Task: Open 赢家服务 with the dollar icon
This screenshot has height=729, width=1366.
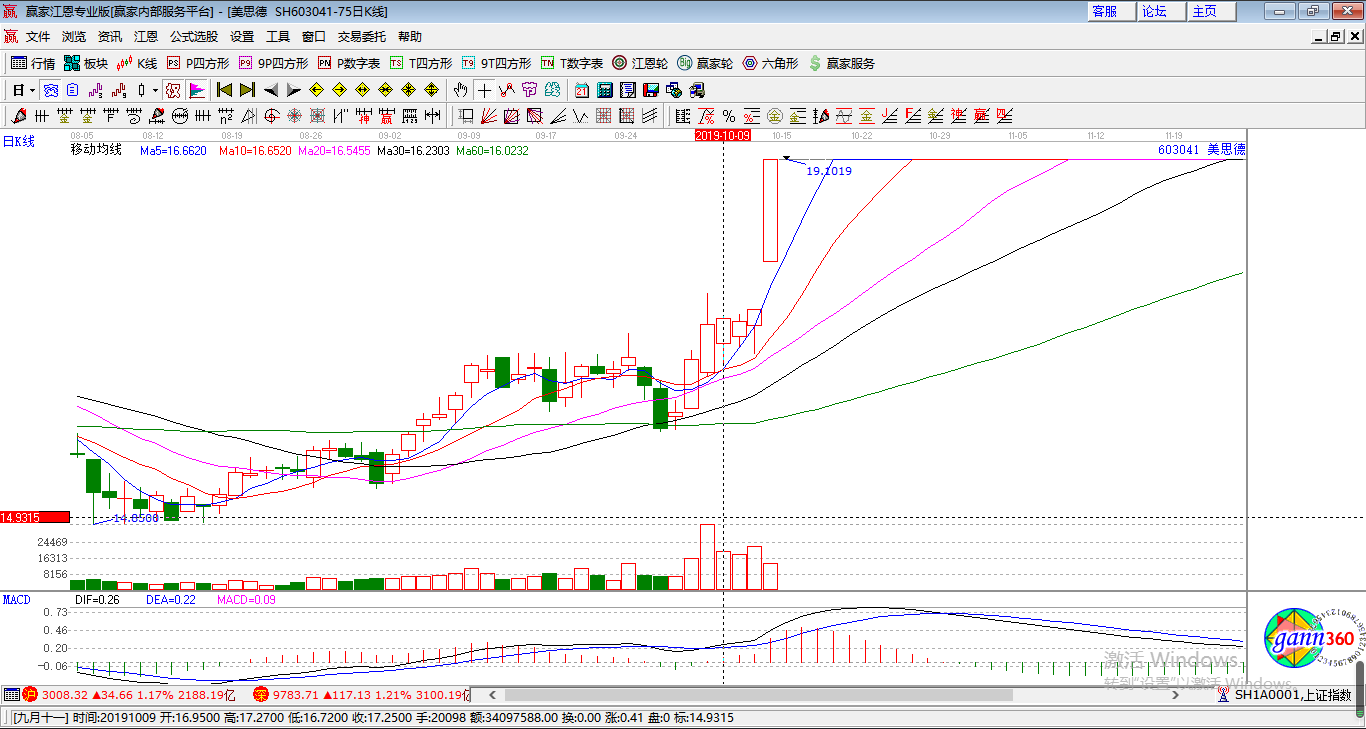Action: [x=841, y=63]
